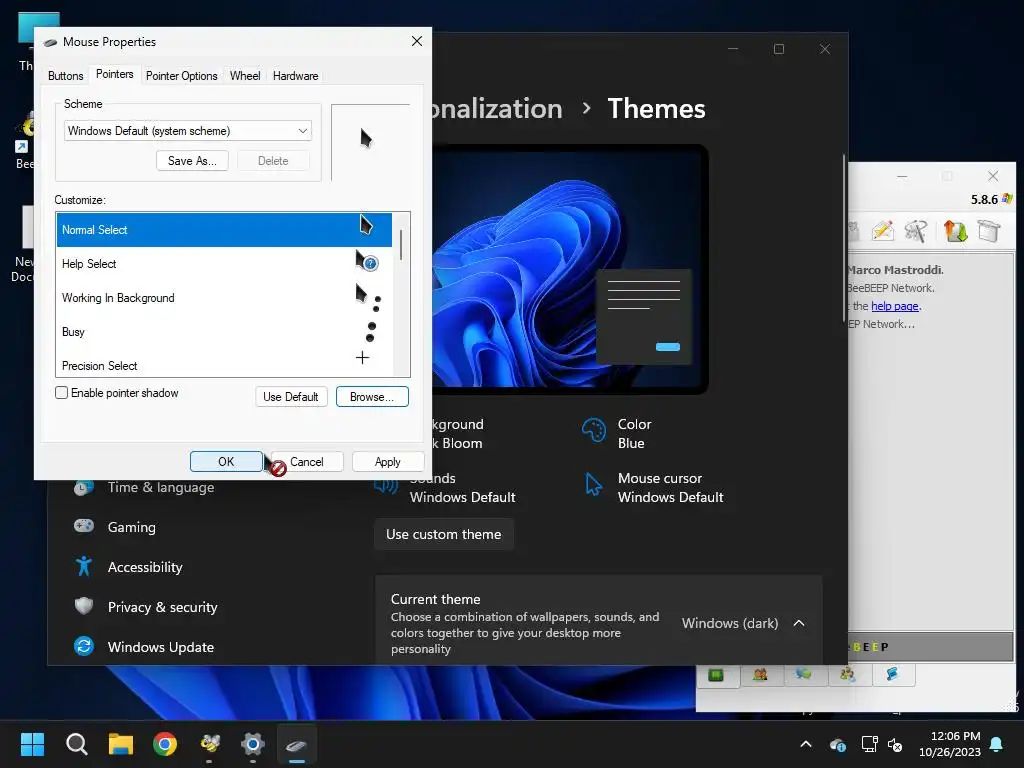This screenshot has height=768, width=1024.
Task: Expand the pointer Scheme dropdown
Action: 187,131
